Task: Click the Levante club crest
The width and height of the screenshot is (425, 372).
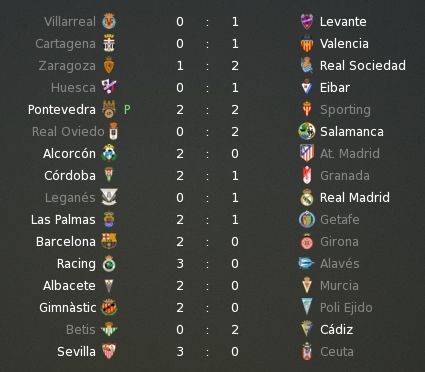Action: pyautogui.click(x=307, y=22)
